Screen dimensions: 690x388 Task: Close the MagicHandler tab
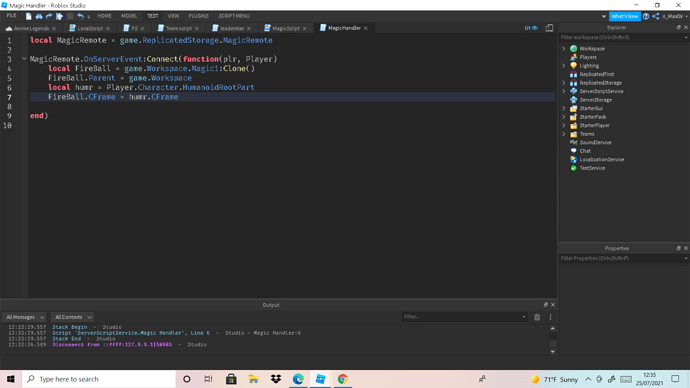coord(366,28)
